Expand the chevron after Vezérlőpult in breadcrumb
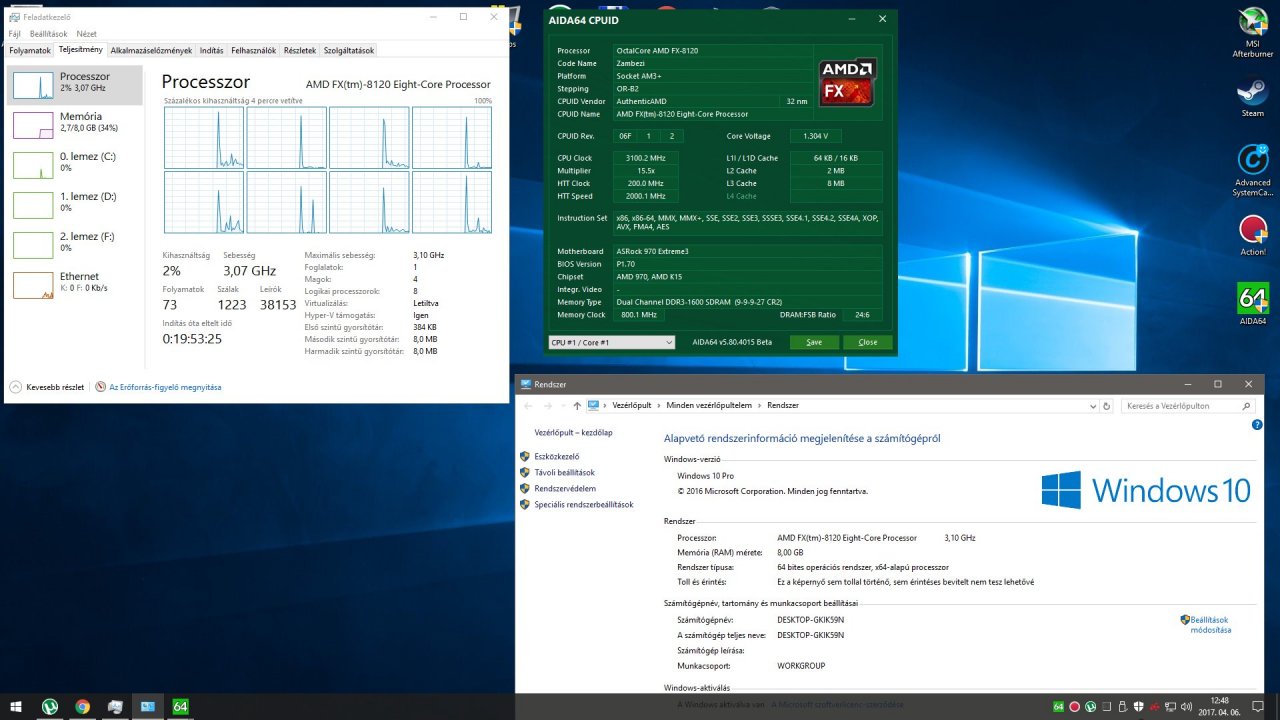The image size is (1280, 720). (661, 406)
